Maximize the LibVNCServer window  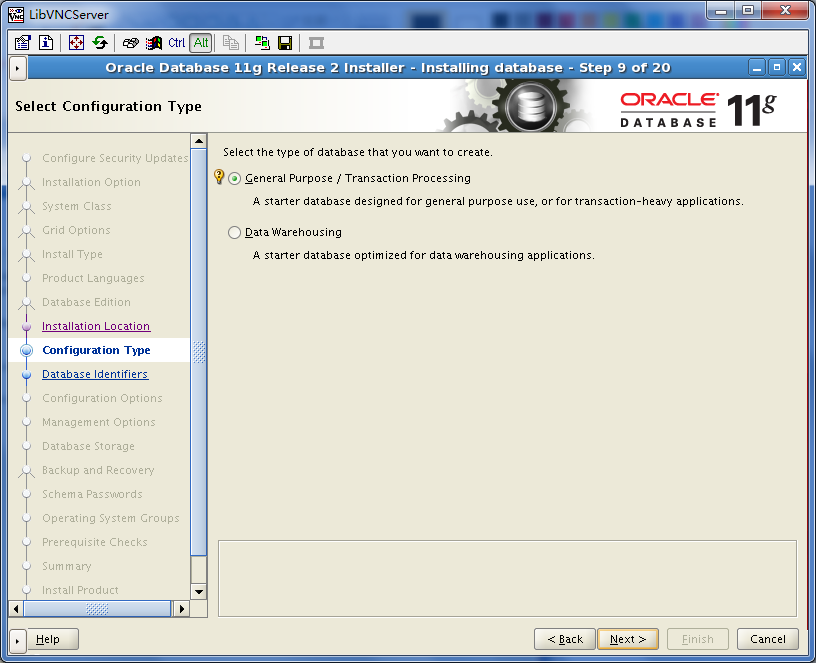coord(748,10)
